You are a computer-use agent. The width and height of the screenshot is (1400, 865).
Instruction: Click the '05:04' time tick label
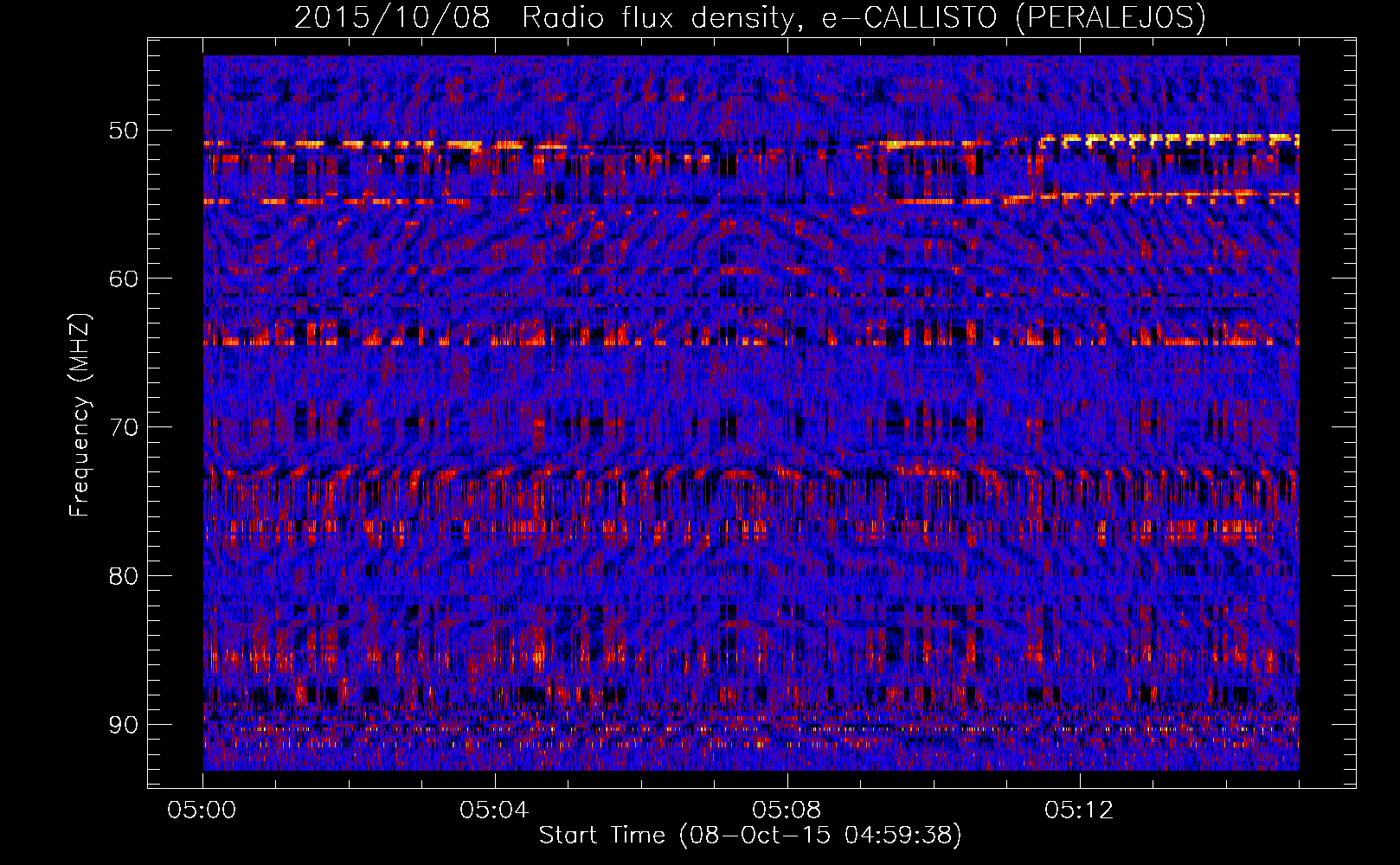pyautogui.click(x=494, y=811)
